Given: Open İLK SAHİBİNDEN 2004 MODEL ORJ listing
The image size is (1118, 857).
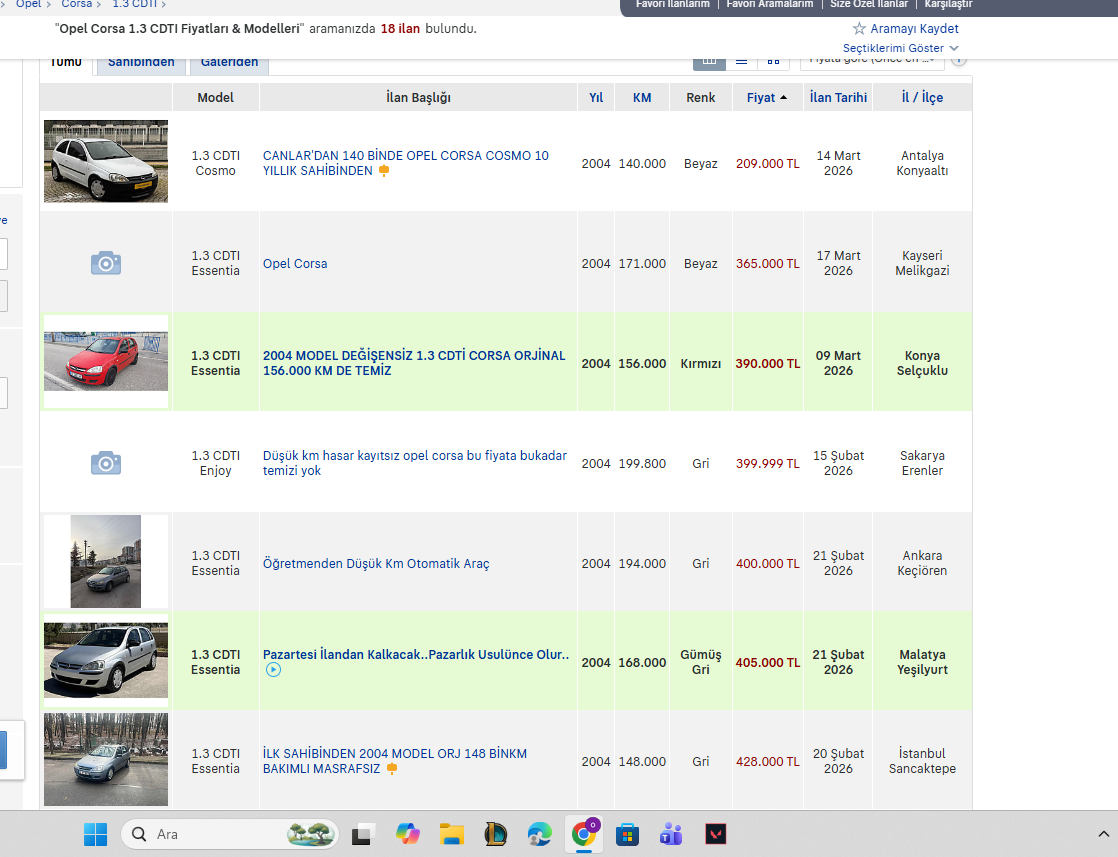Looking at the screenshot, I should [x=394, y=761].
